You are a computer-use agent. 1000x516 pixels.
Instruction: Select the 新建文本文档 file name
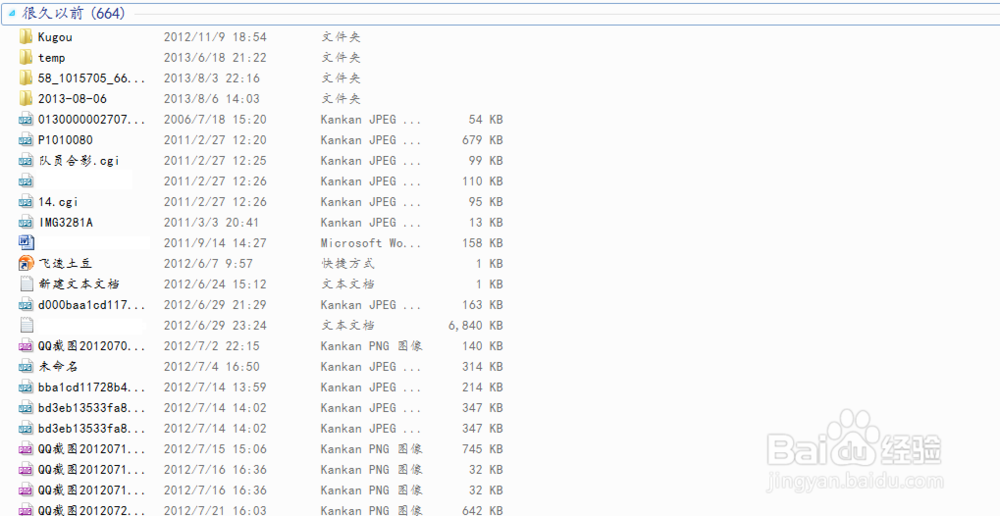coord(79,284)
